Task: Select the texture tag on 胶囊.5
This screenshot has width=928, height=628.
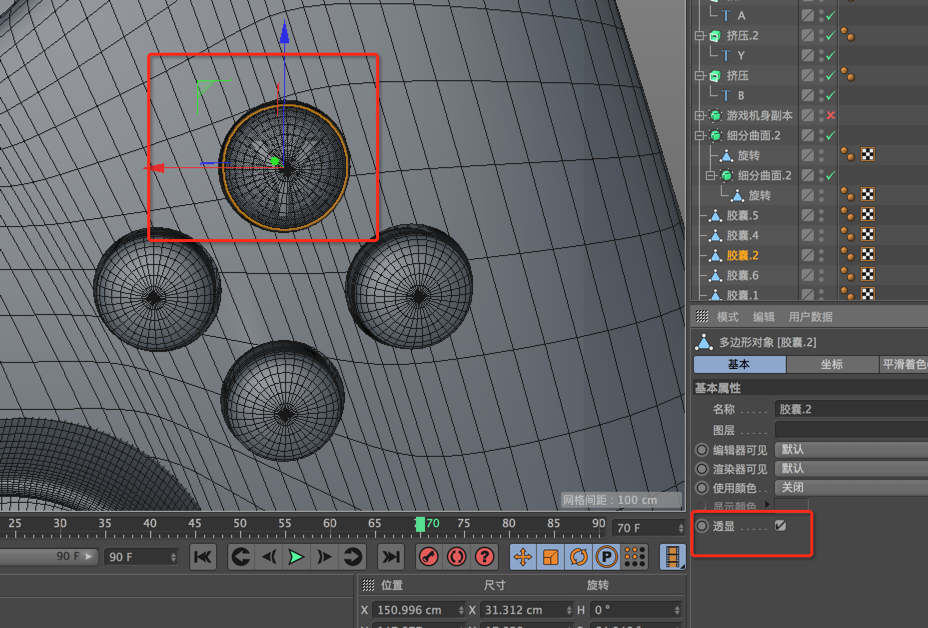Action: 868,214
